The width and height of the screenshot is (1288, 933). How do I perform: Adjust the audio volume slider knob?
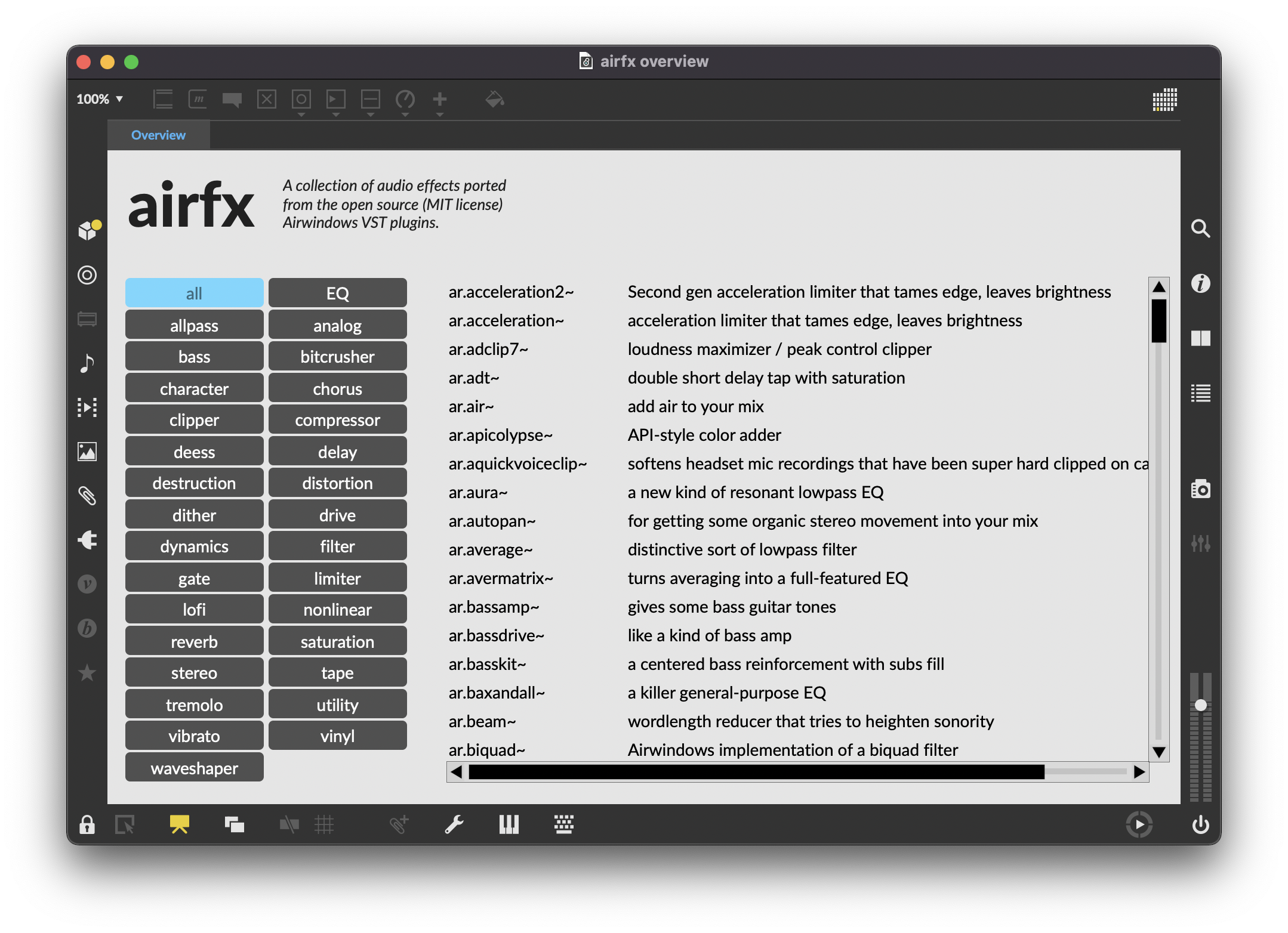click(1200, 705)
